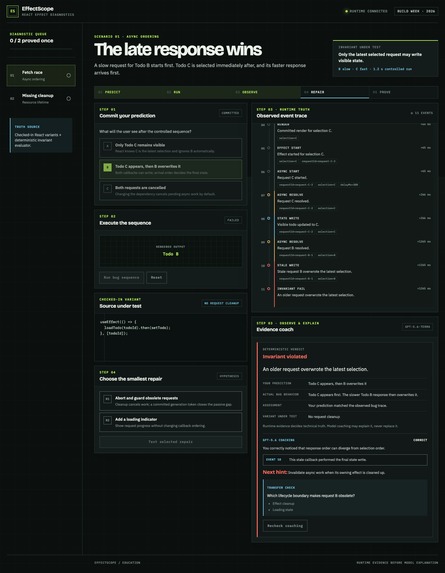Click the CORRECT label in coaching section

(420, 440)
